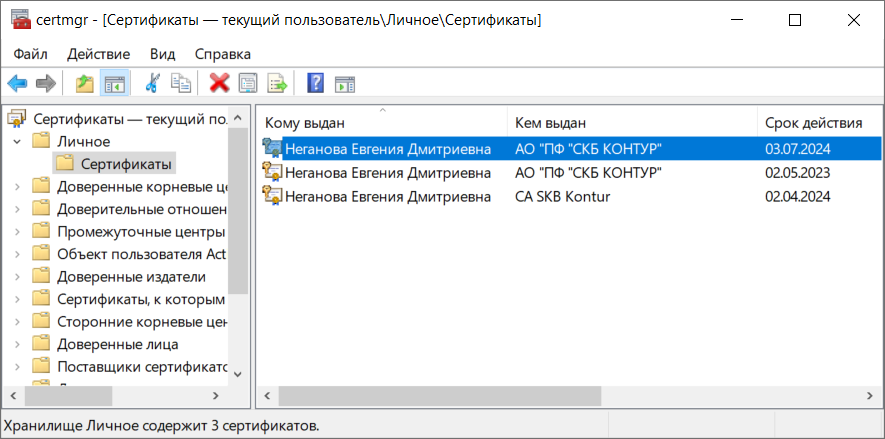Viewport: 885px width, 439px height.
Task: Delete certificate with red X icon
Action: (219, 84)
